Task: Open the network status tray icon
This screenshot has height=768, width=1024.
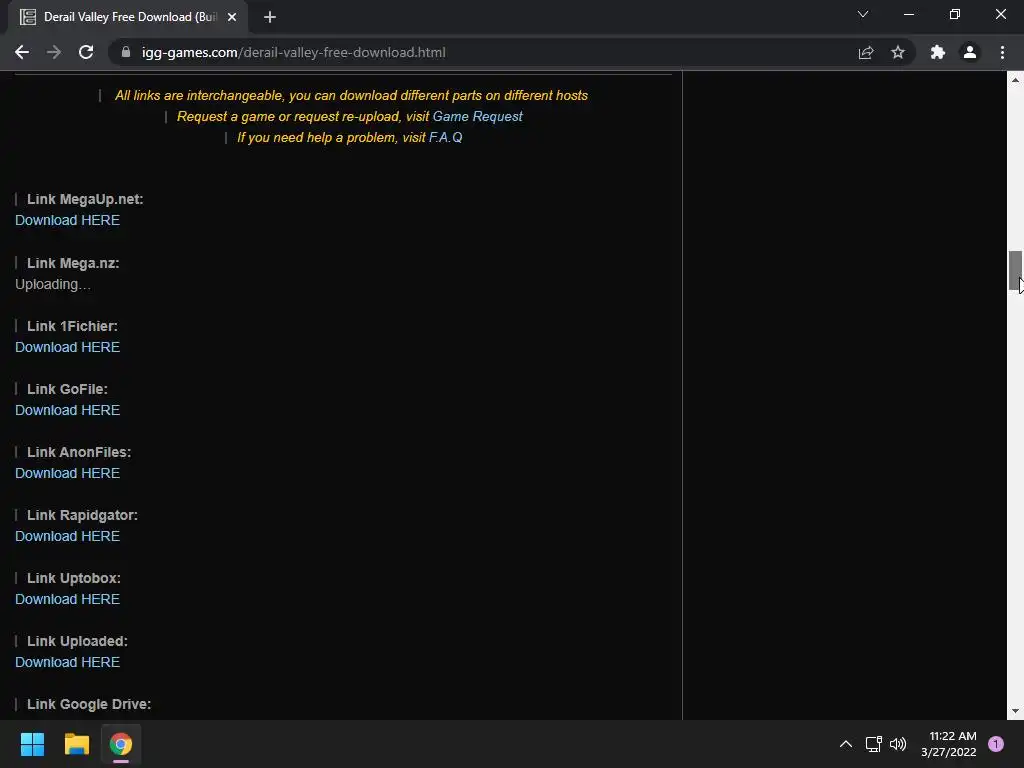Action: pyautogui.click(x=873, y=744)
